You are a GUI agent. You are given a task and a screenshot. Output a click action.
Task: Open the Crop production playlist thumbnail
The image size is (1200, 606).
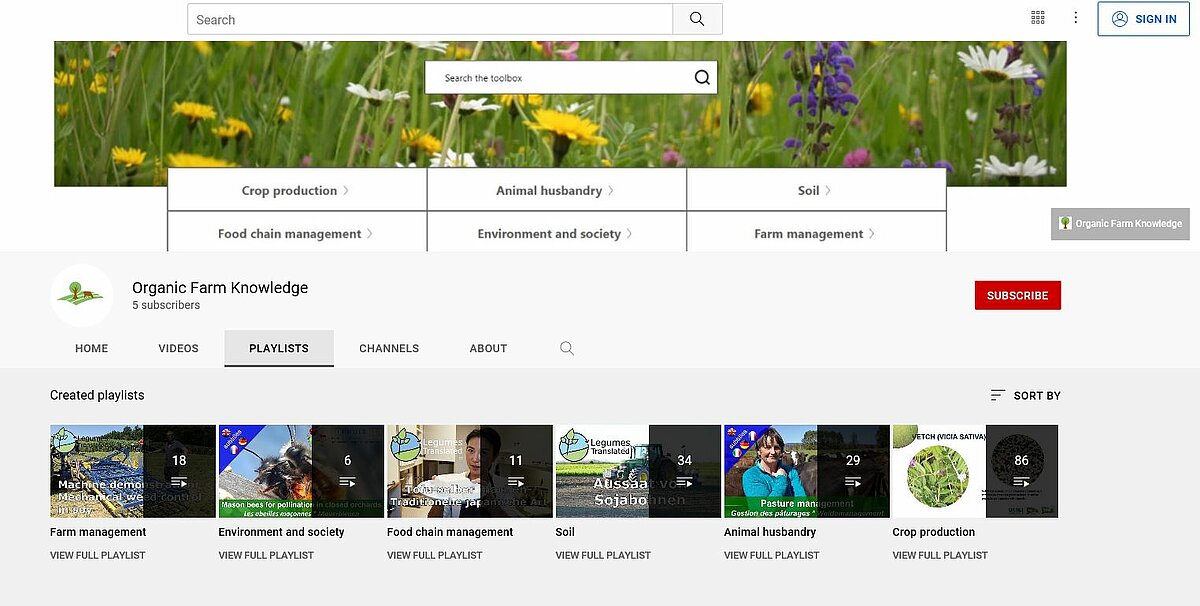point(974,471)
